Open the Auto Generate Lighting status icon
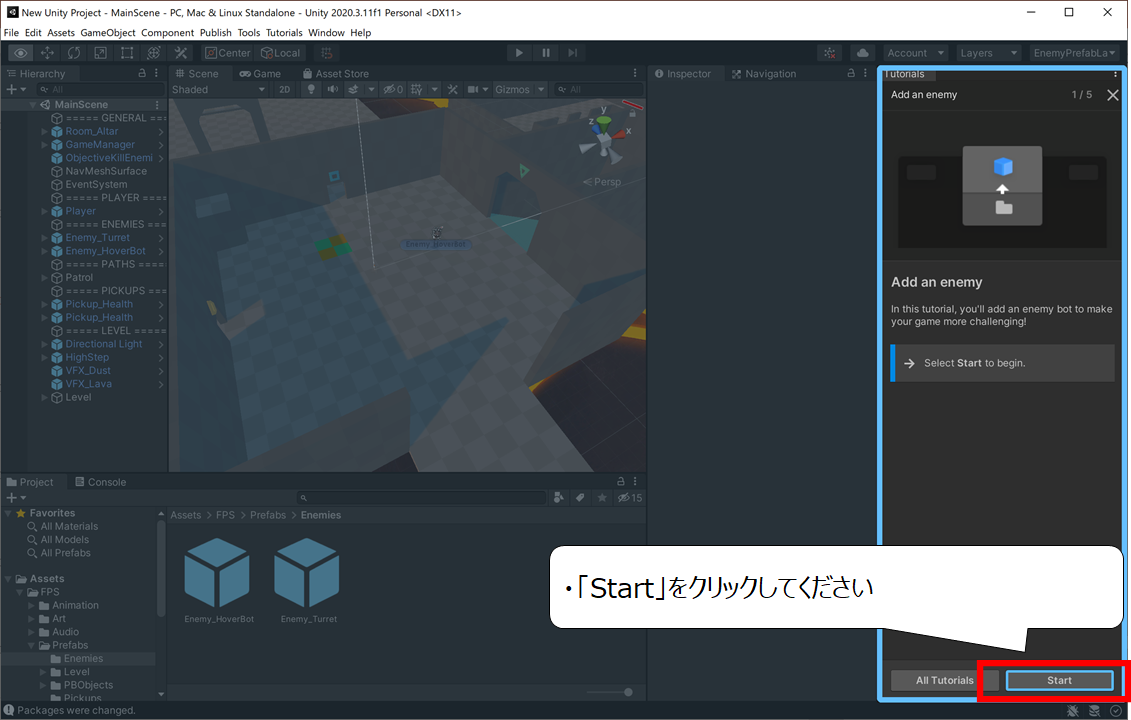Screen dimensions: 1131x720 coord(1094,711)
